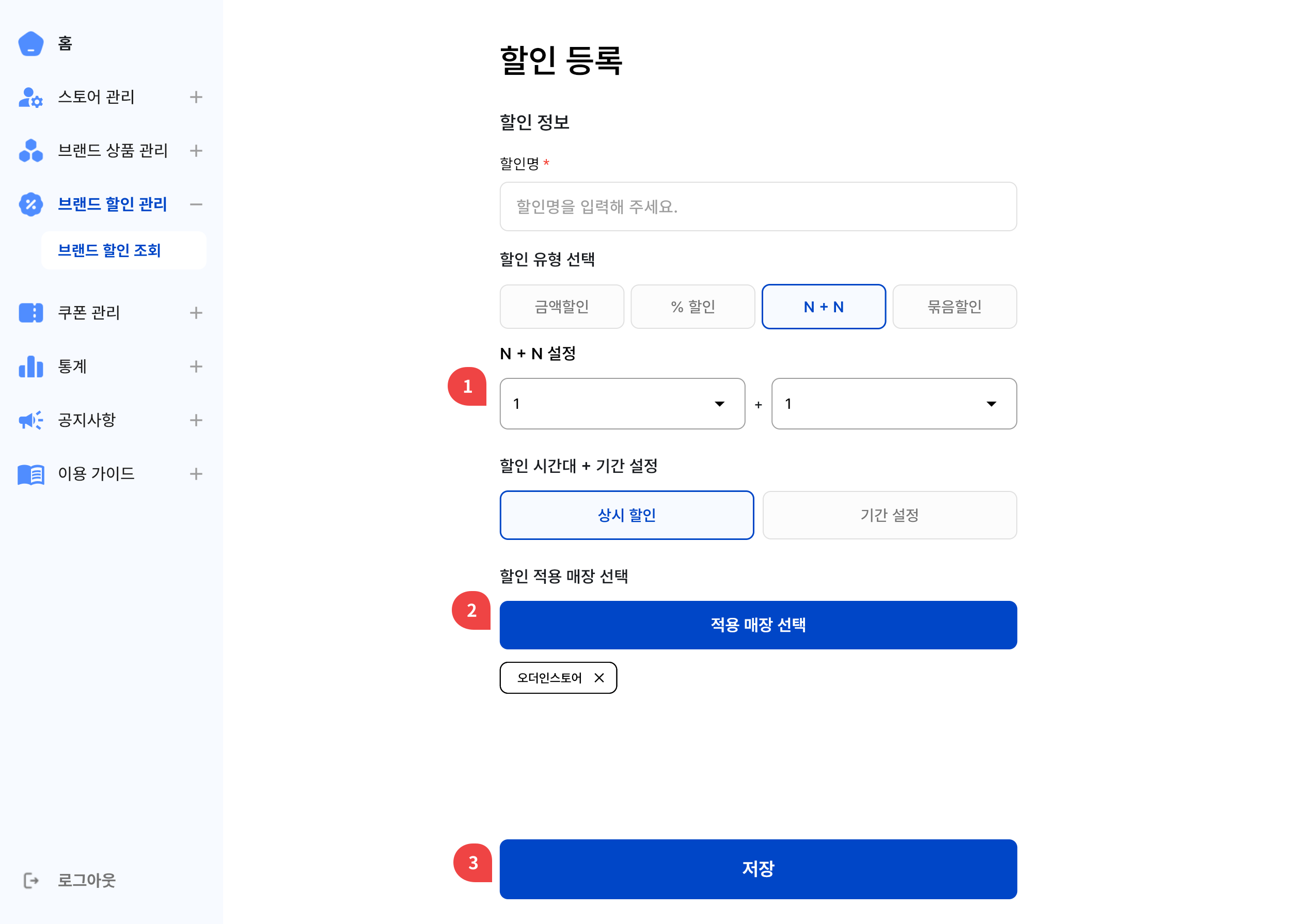1294x924 pixels.
Task: Click the 할인 유형 선택 heading
Action: 547,260
